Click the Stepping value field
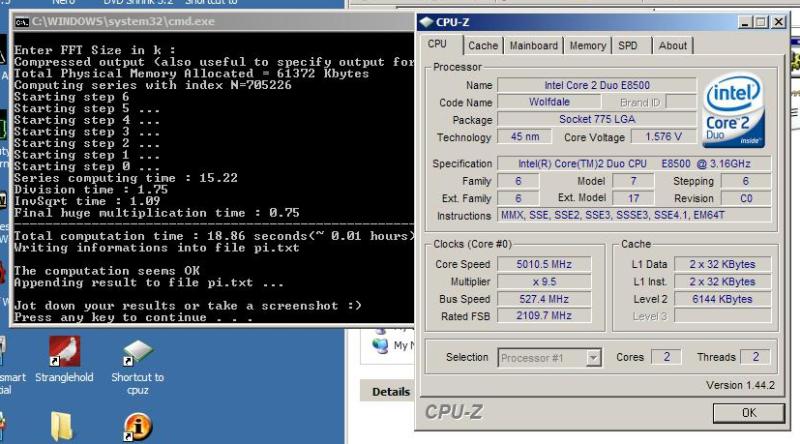 (x=745, y=181)
